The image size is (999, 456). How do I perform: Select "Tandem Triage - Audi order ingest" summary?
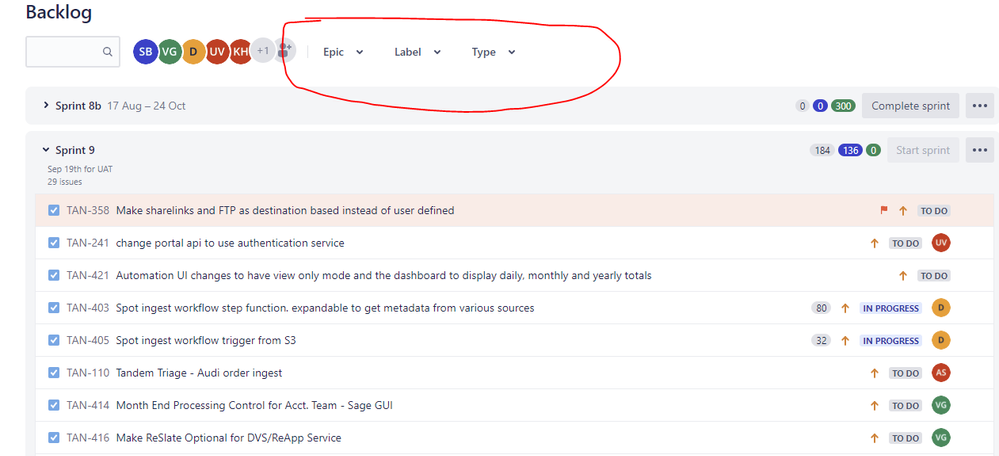[199, 373]
